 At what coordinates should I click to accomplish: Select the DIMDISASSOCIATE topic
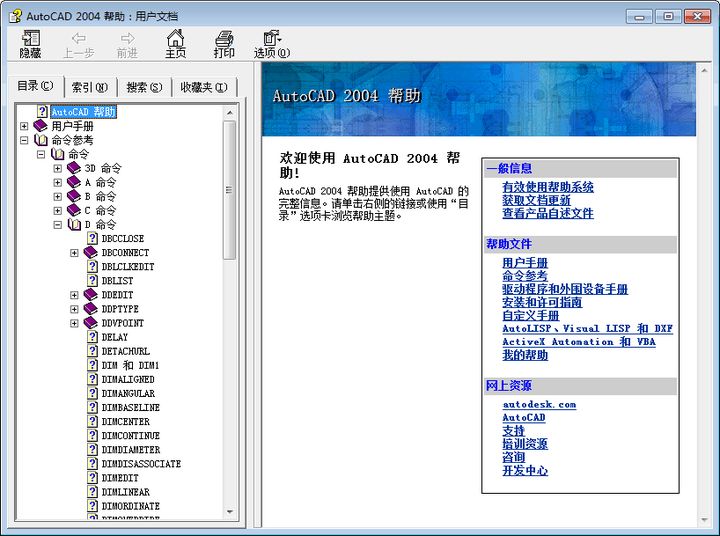[141, 463]
